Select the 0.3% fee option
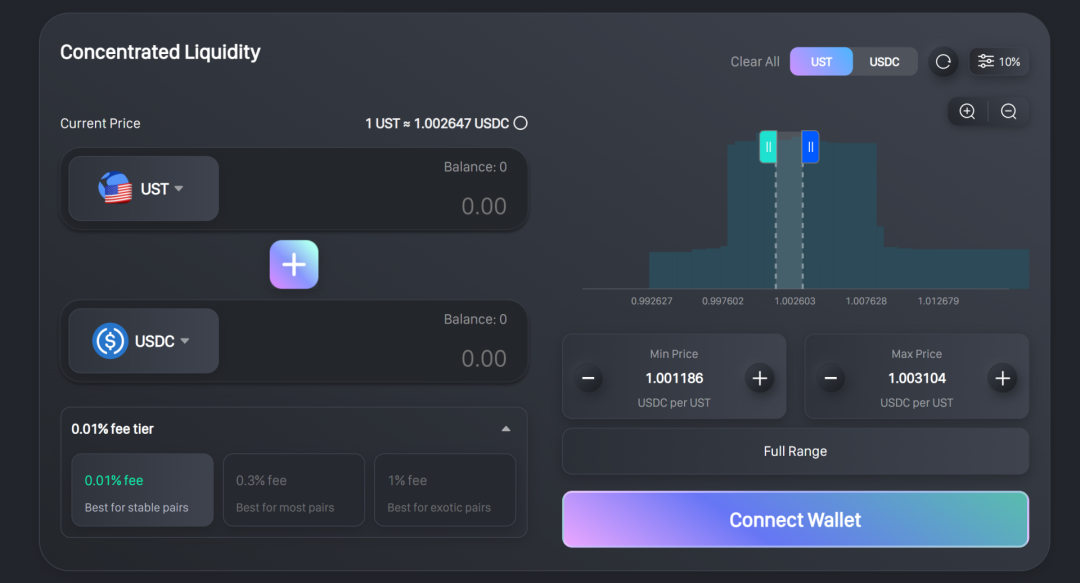1080x583 pixels. [294, 490]
